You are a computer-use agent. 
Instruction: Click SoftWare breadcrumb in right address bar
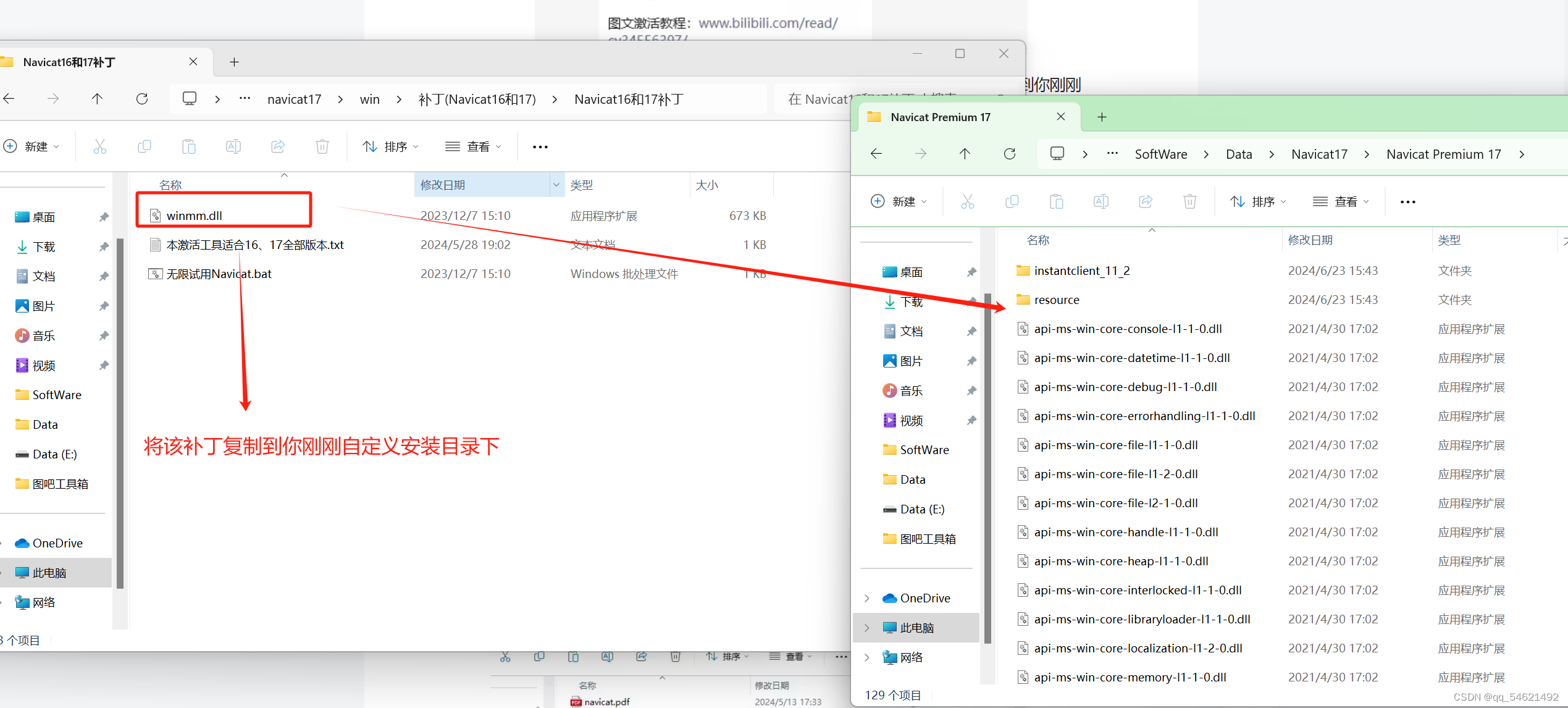tap(1161, 154)
